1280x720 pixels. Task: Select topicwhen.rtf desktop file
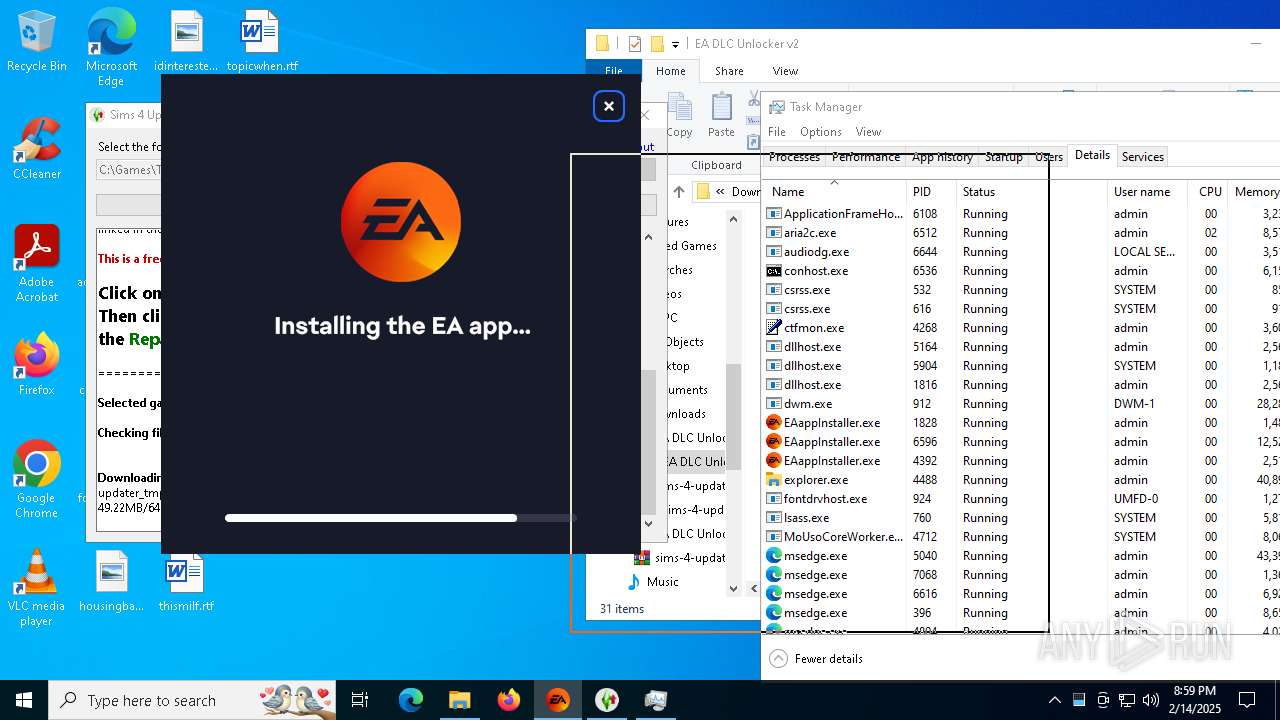pyautogui.click(x=262, y=41)
